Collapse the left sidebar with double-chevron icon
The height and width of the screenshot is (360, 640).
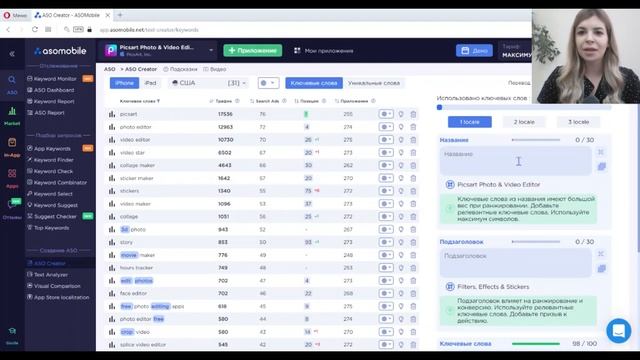(12, 53)
